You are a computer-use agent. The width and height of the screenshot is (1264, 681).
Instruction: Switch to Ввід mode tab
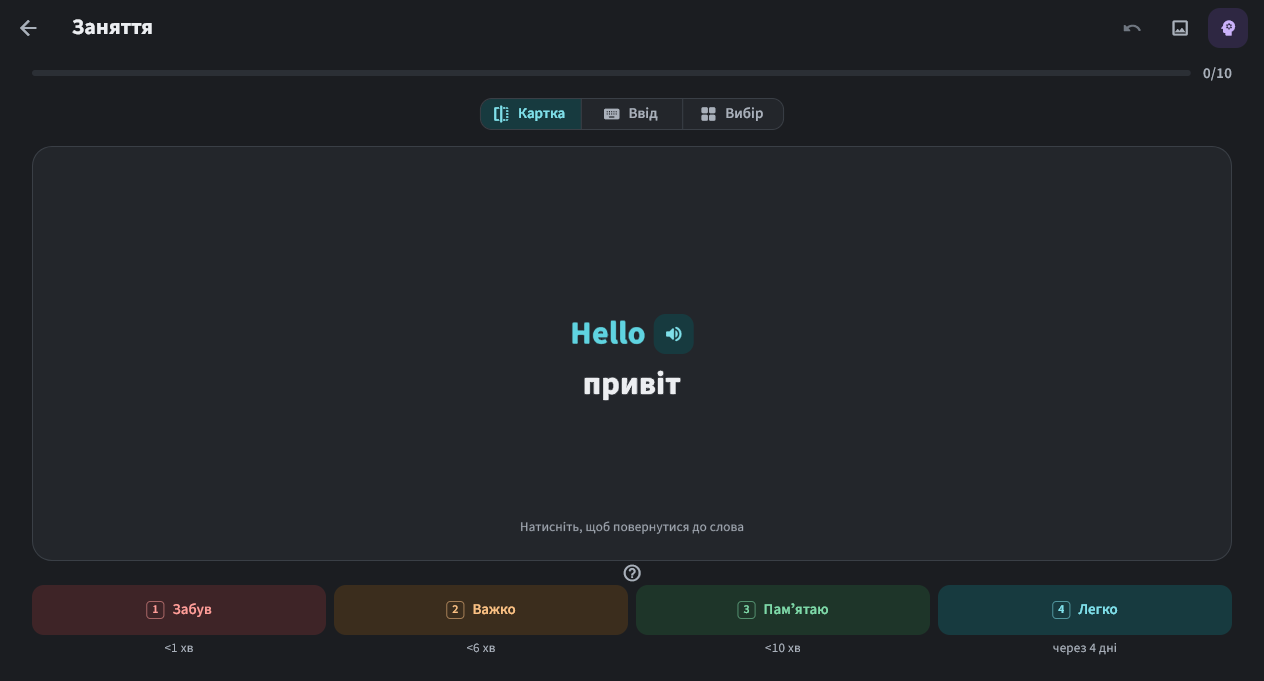pyautogui.click(x=632, y=114)
